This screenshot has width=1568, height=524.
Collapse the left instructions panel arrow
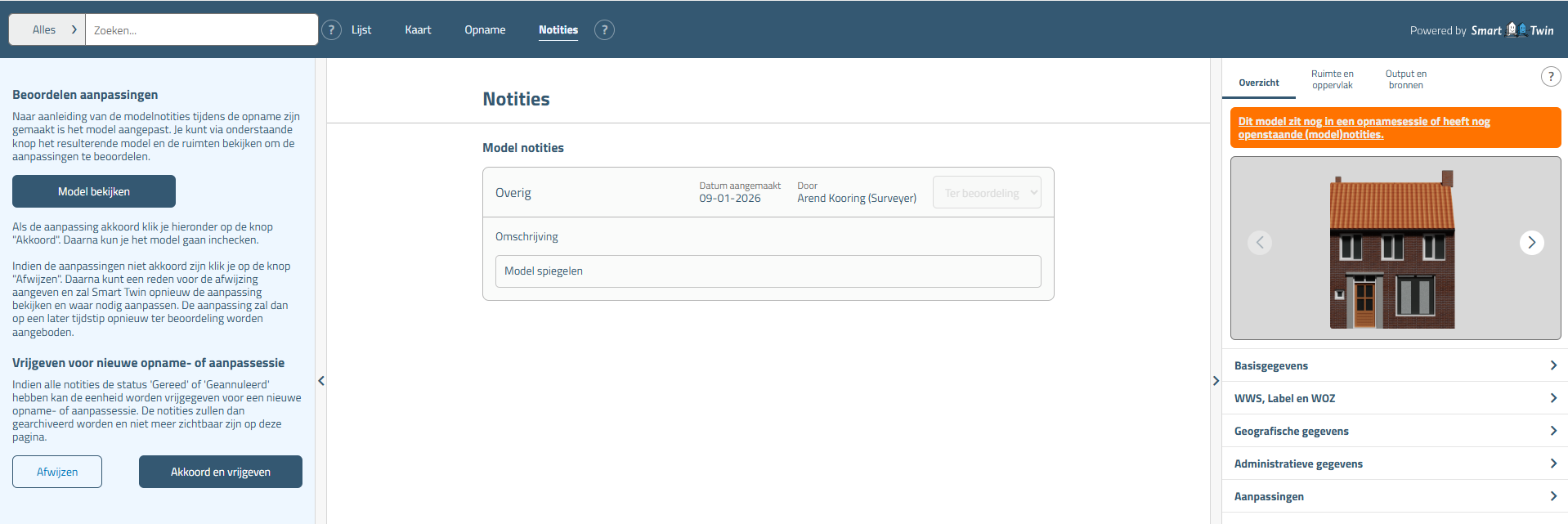point(321,381)
